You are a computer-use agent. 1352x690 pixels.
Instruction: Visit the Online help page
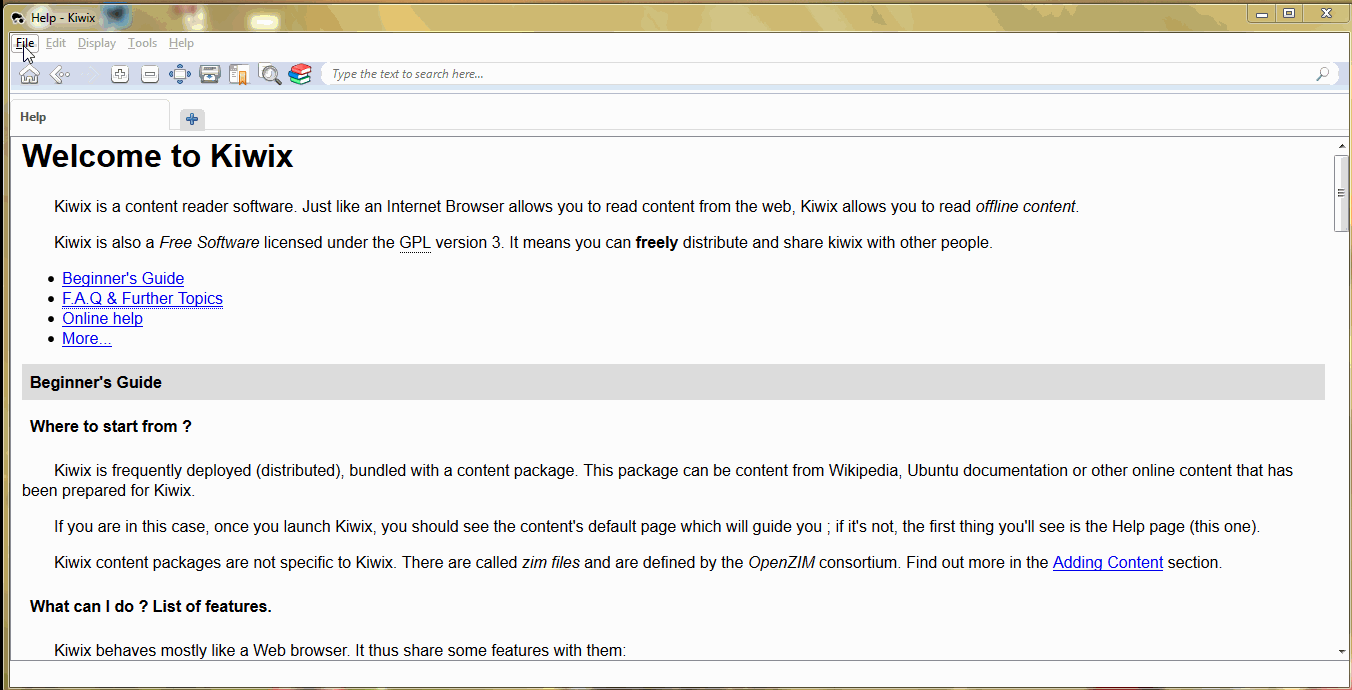point(102,318)
